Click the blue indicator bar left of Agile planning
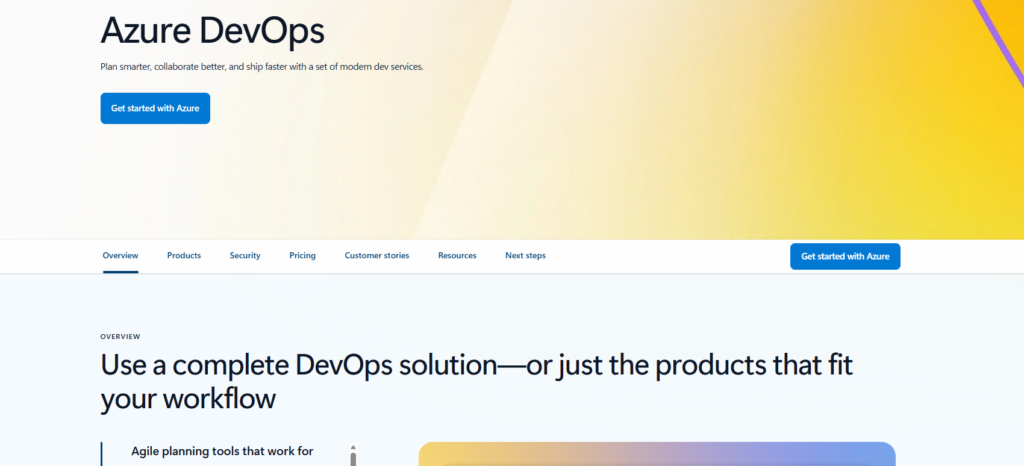Image resolution: width=1024 pixels, height=466 pixels. tap(102, 455)
